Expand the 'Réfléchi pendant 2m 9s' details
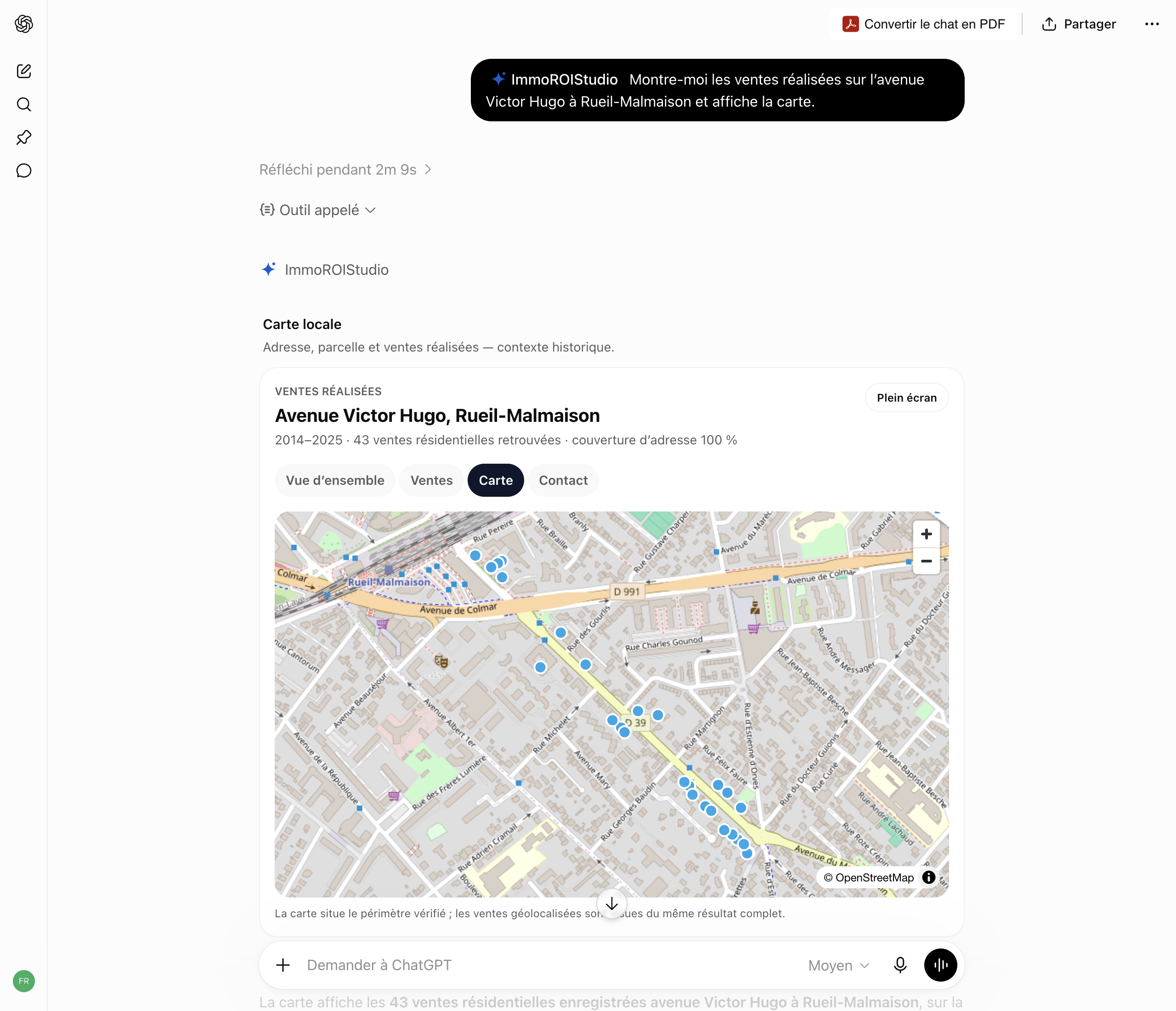This screenshot has height=1011, width=1176. [x=345, y=170]
